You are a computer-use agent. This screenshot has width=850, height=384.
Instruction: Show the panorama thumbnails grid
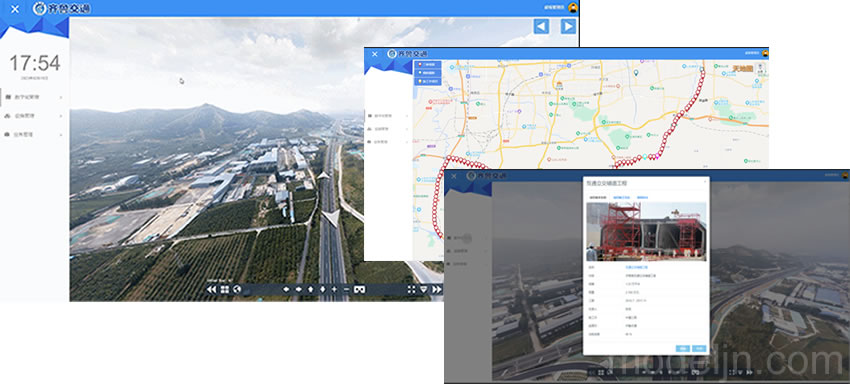224,290
